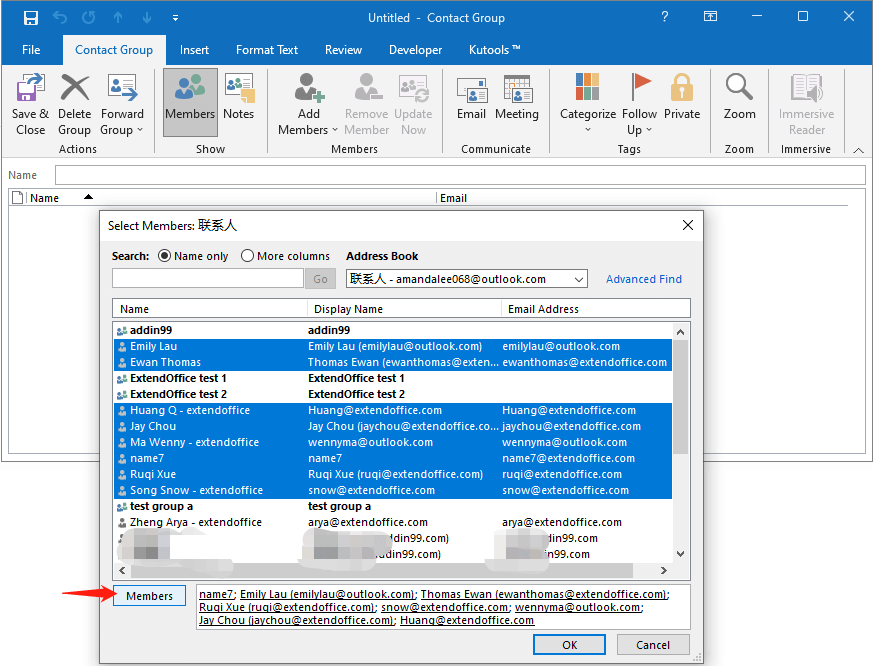Click Undo in quick access toolbar

pos(60,18)
